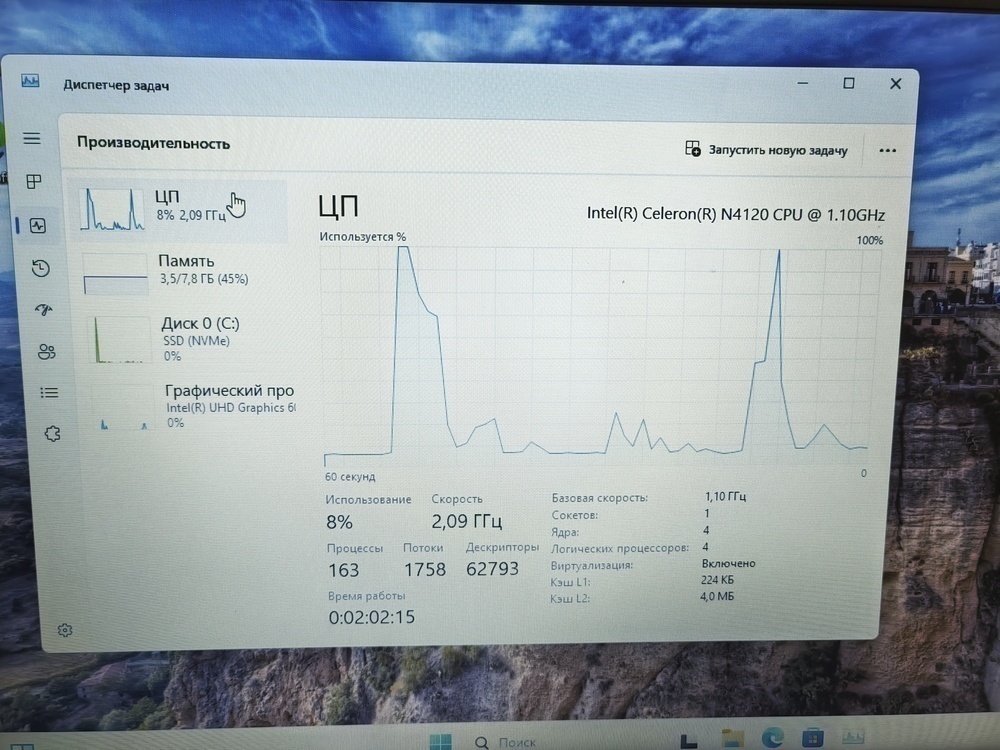Click the uptime value 0:02:02:15
The height and width of the screenshot is (750, 1000).
click(x=372, y=617)
